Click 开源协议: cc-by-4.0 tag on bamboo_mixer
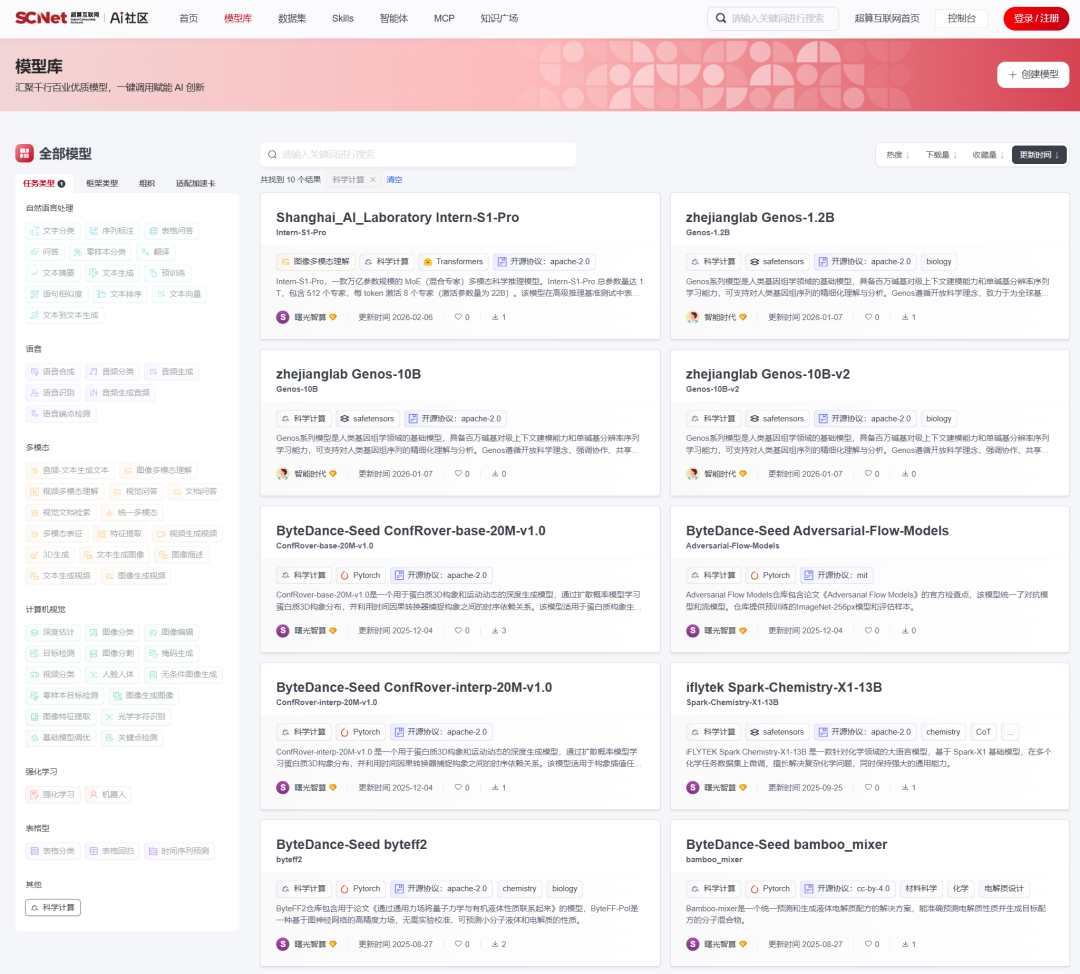 pyautogui.click(x=847, y=889)
